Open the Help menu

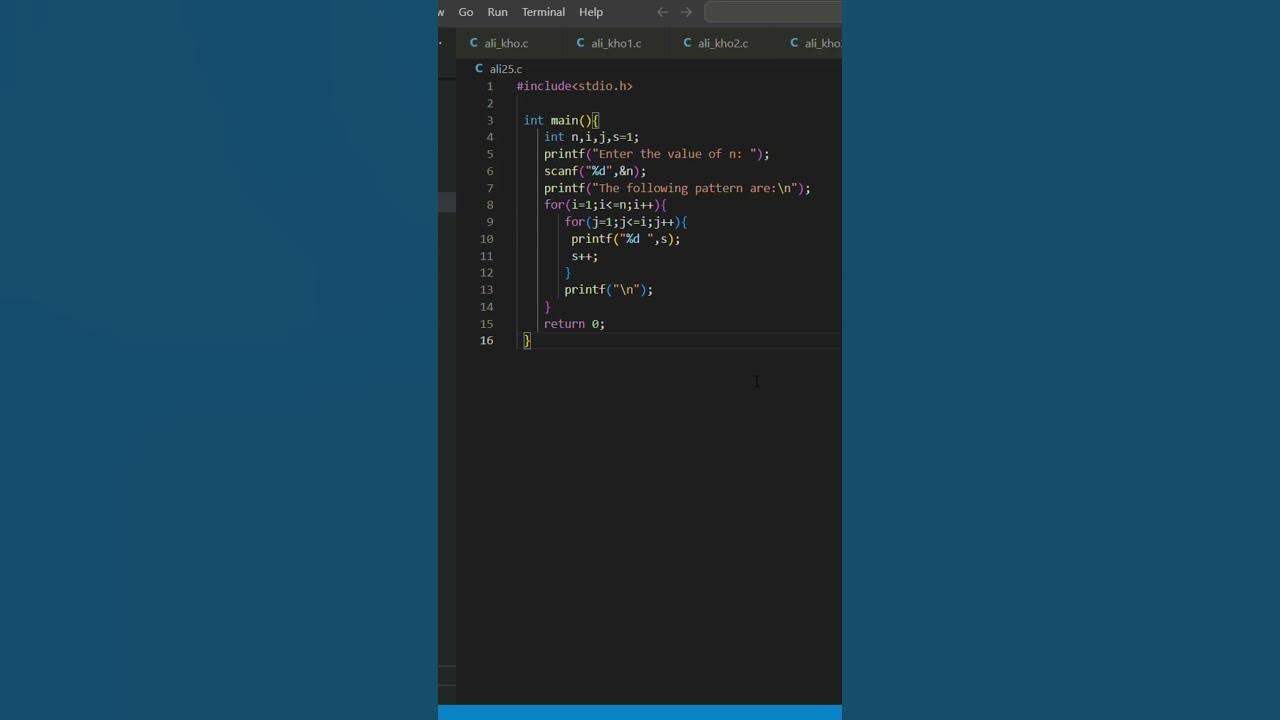[591, 12]
